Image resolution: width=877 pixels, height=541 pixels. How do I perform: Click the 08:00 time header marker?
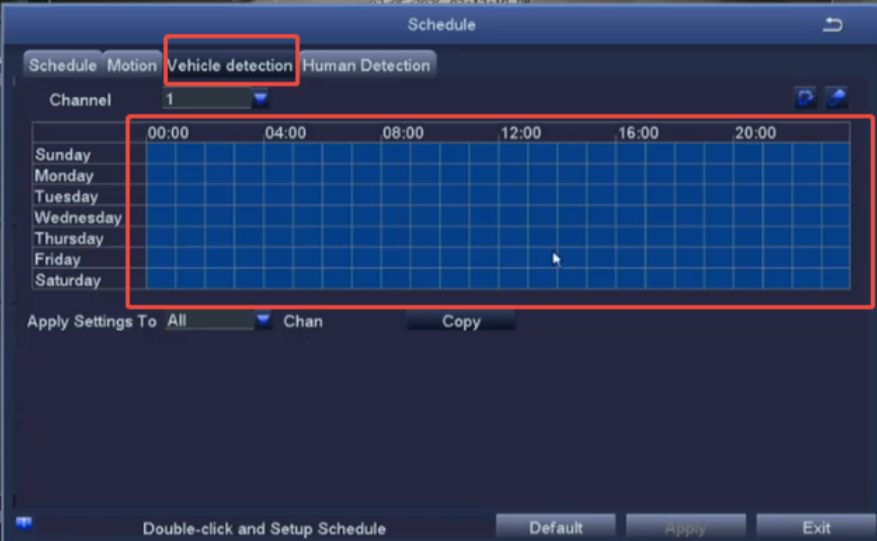pyautogui.click(x=403, y=133)
